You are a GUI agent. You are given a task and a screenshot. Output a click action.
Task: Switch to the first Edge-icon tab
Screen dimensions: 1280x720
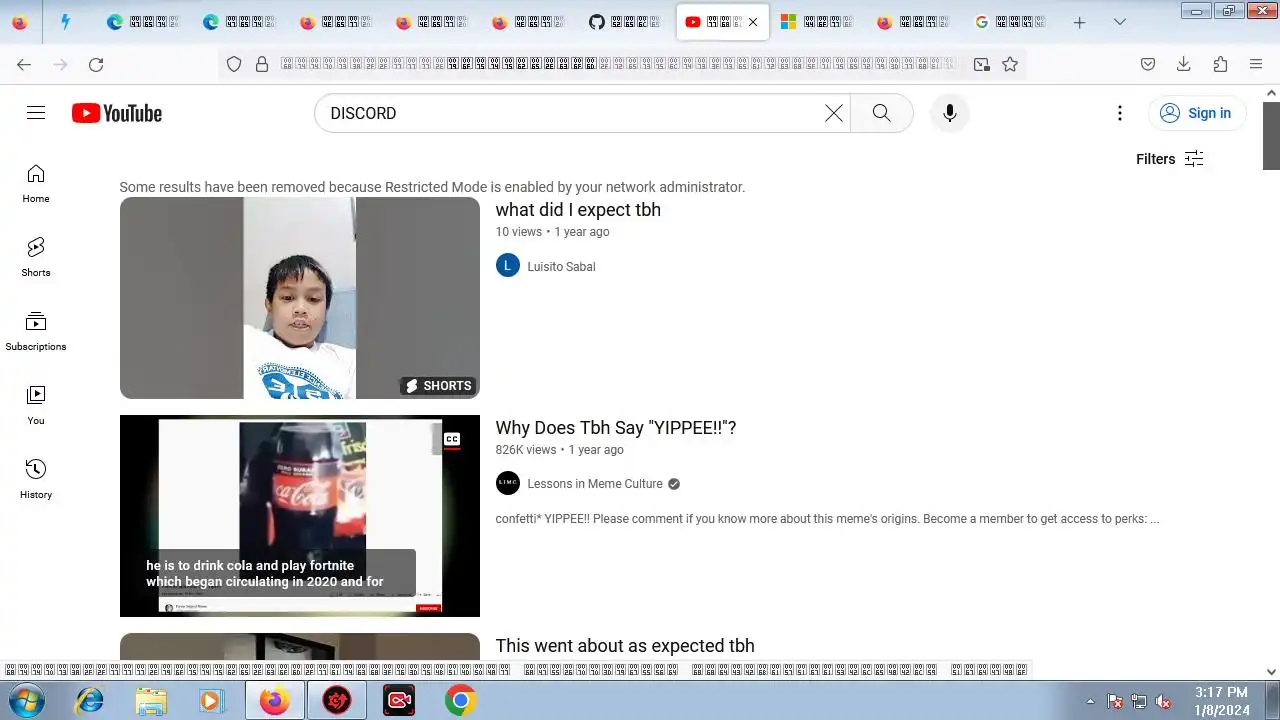pyautogui.click(x=142, y=22)
